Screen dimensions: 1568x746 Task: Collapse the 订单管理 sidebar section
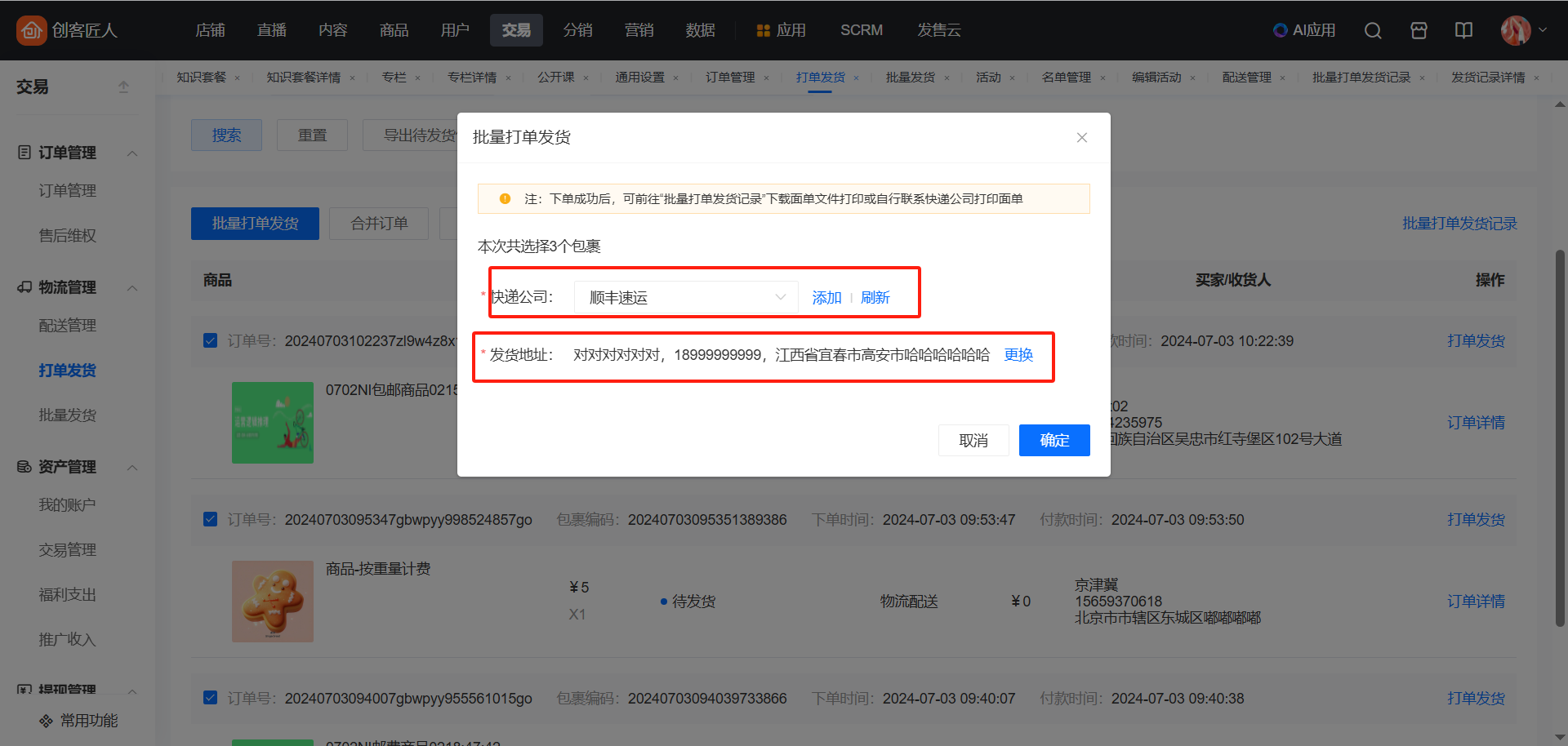tap(131, 153)
